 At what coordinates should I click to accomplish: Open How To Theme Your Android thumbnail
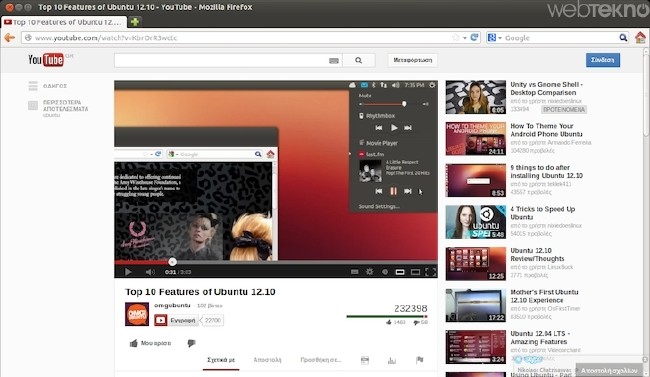(x=476, y=139)
